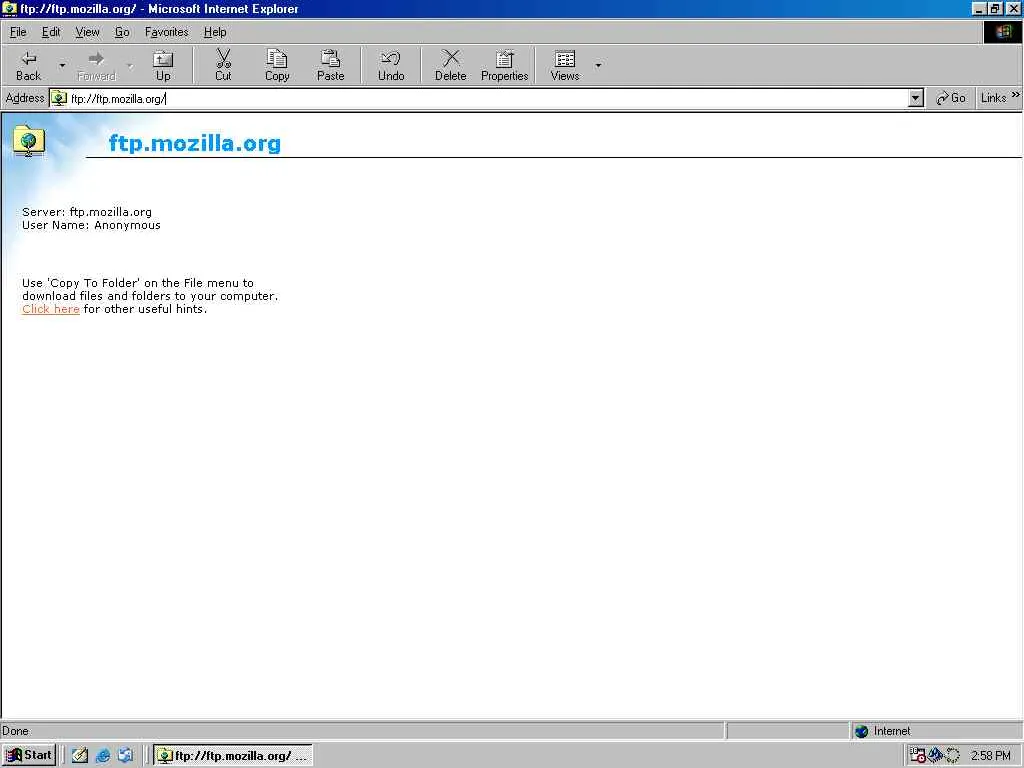Open the File menu
Screen dimensions: 1024x768
pyautogui.click(x=18, y=32)
